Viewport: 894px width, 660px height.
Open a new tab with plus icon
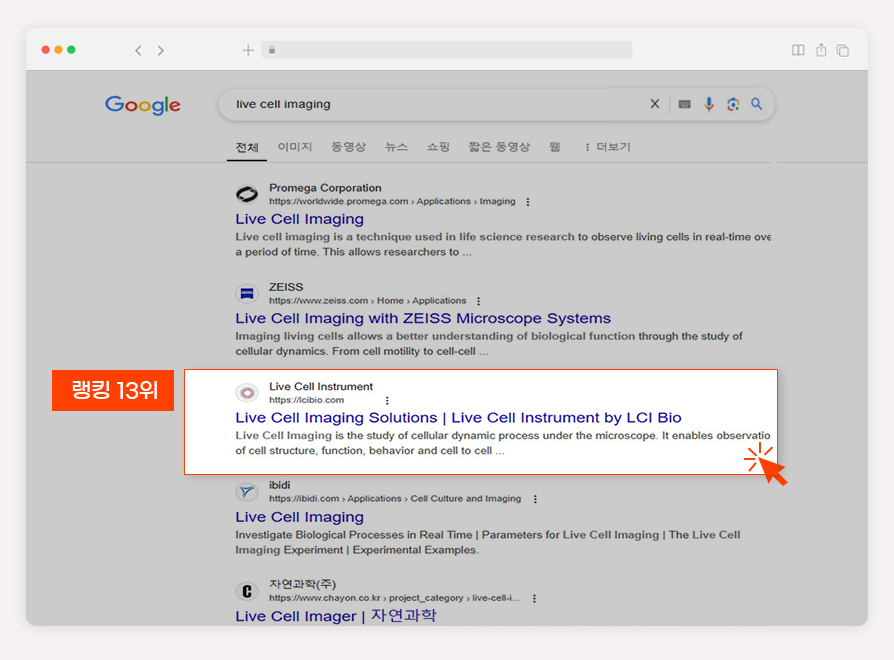pos(248,50)
